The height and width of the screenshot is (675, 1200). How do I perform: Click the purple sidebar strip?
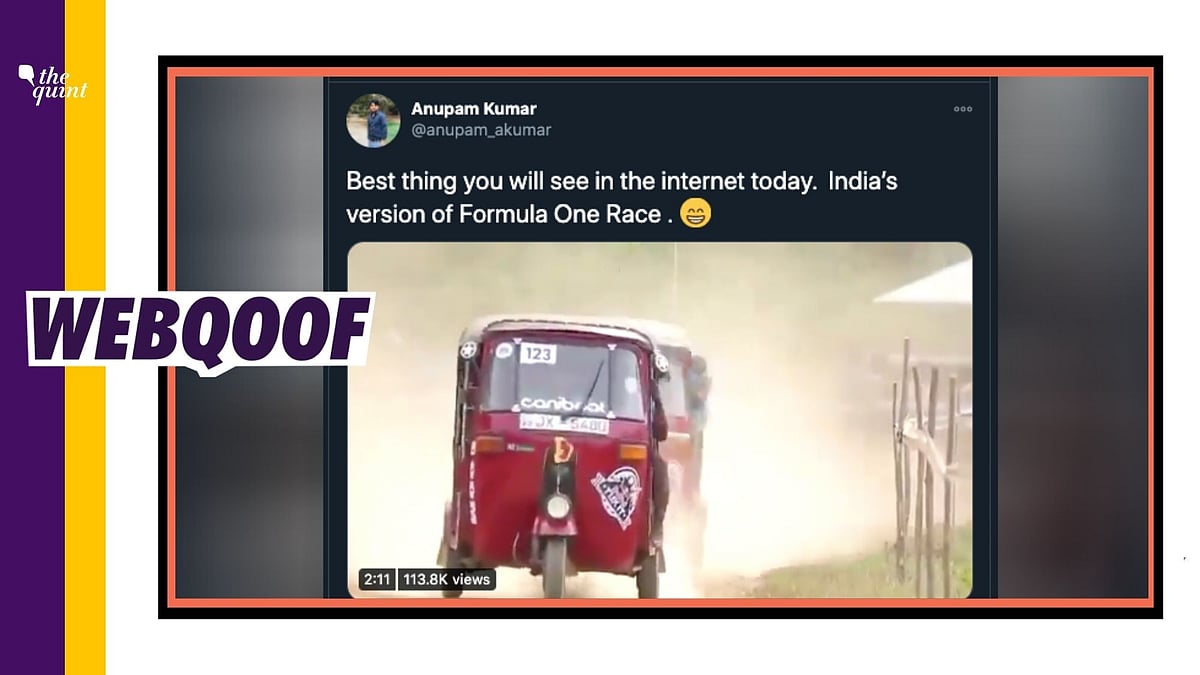32,337
